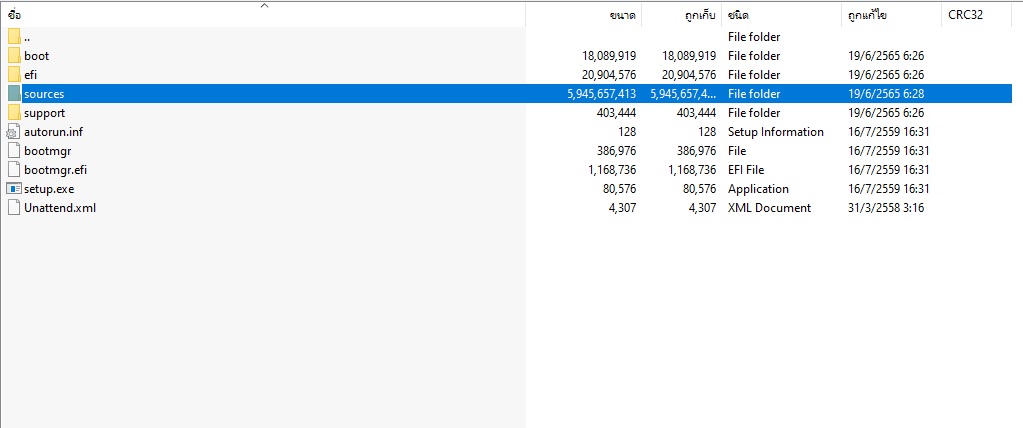Select the support folder icon

[13, 113]
